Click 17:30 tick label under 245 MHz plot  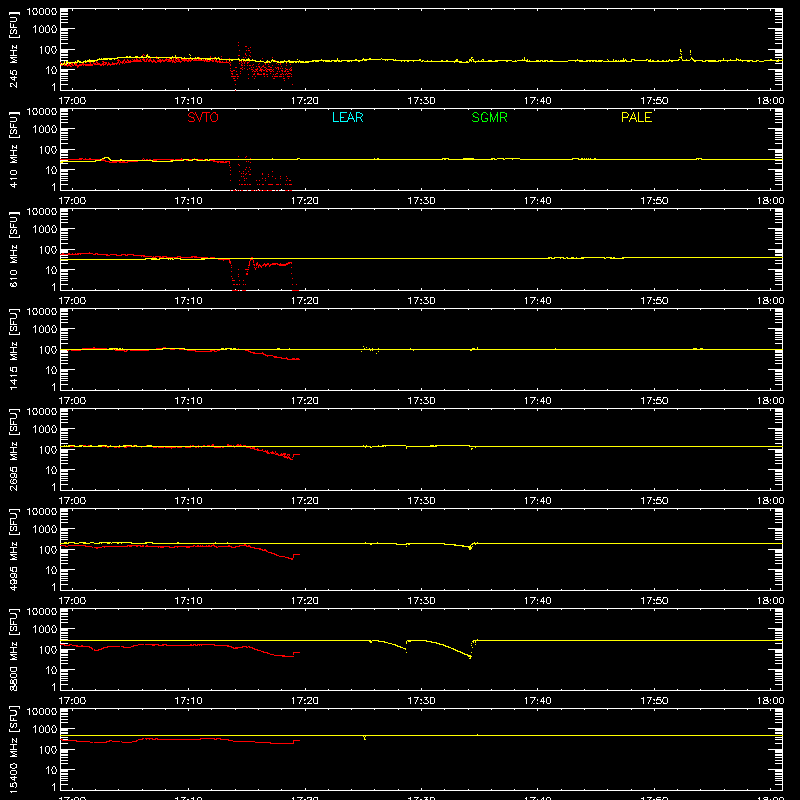click(x=421, y=101)
